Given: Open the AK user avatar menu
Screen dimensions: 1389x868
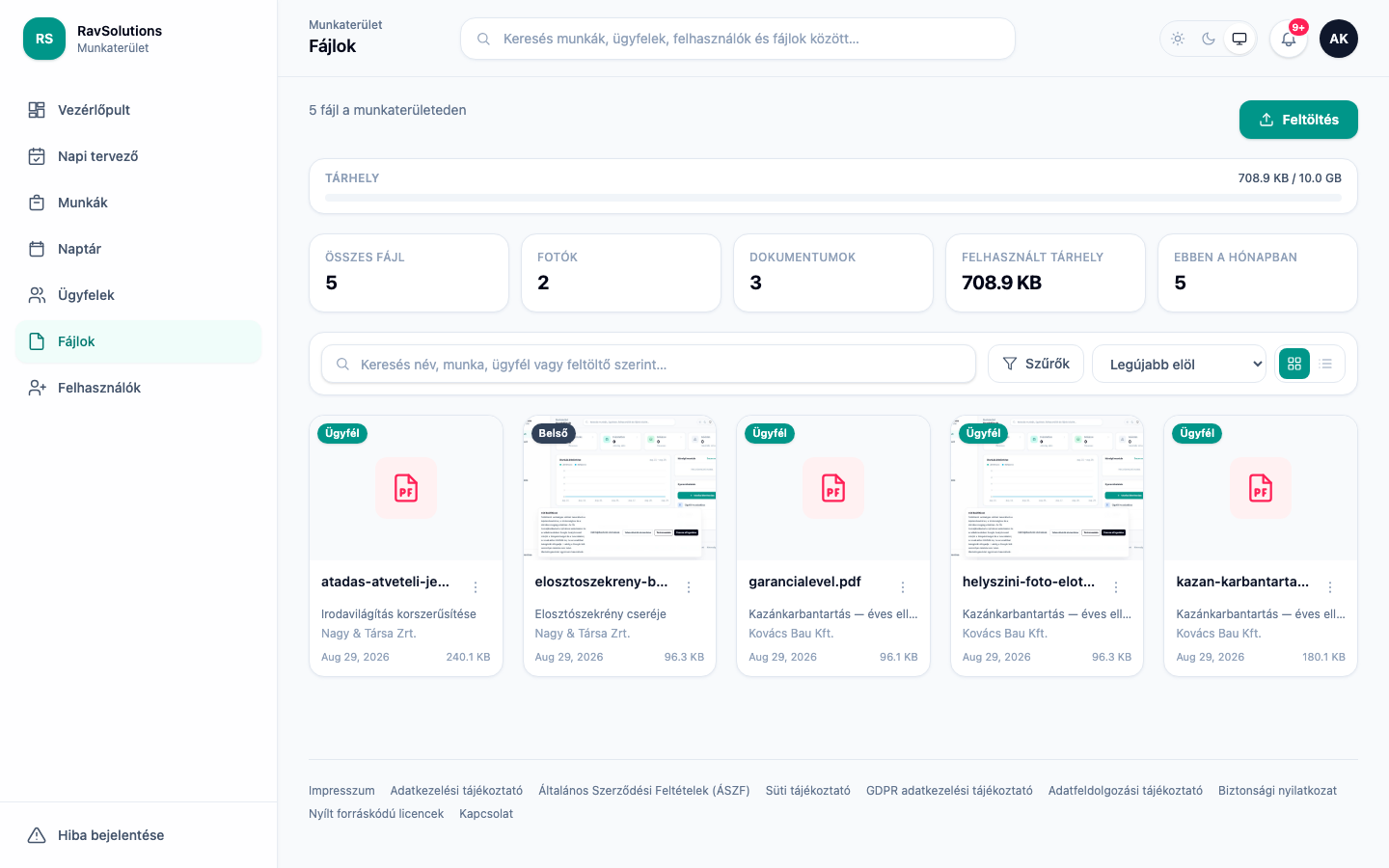Looking at the screenshot, I should tap(1339, 39).
